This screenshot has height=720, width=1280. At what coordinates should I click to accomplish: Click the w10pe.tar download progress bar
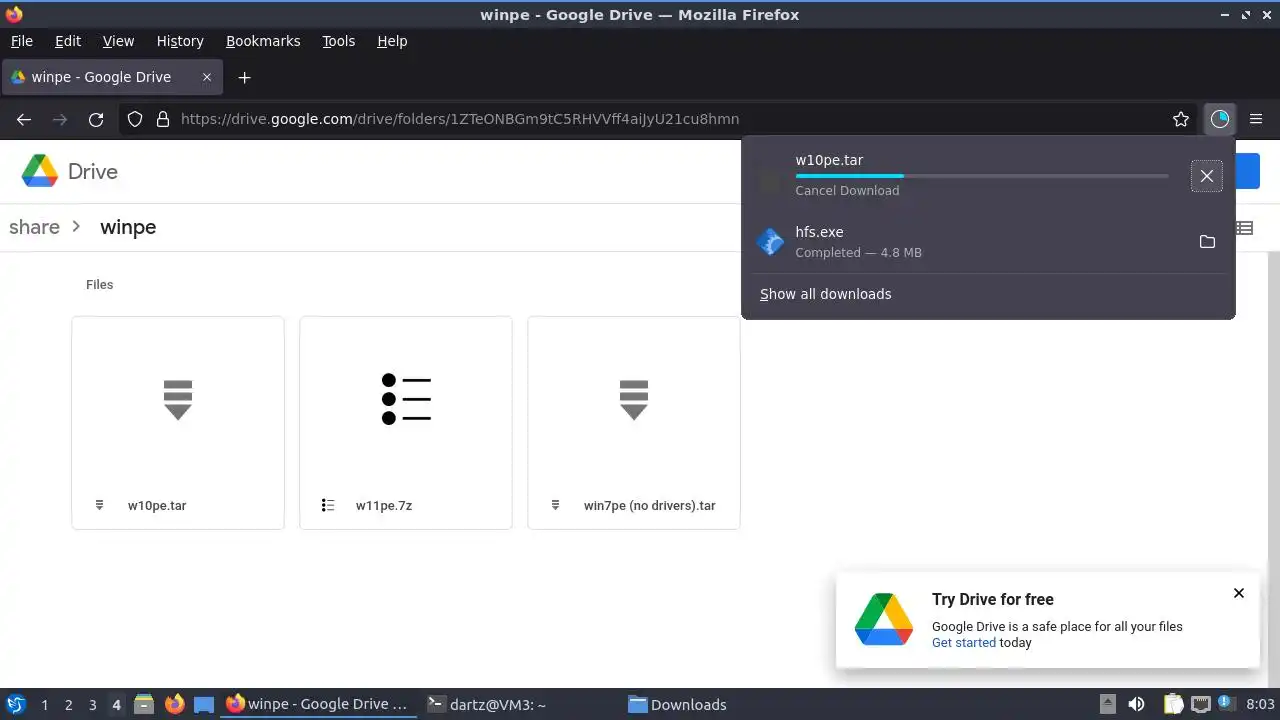[982, 176]
